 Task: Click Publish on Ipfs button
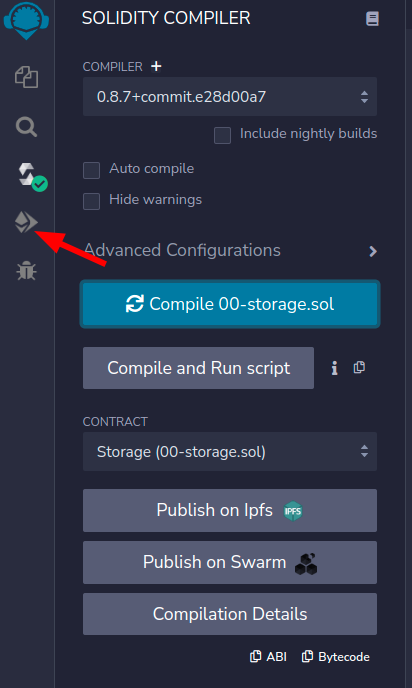[230, 510]
